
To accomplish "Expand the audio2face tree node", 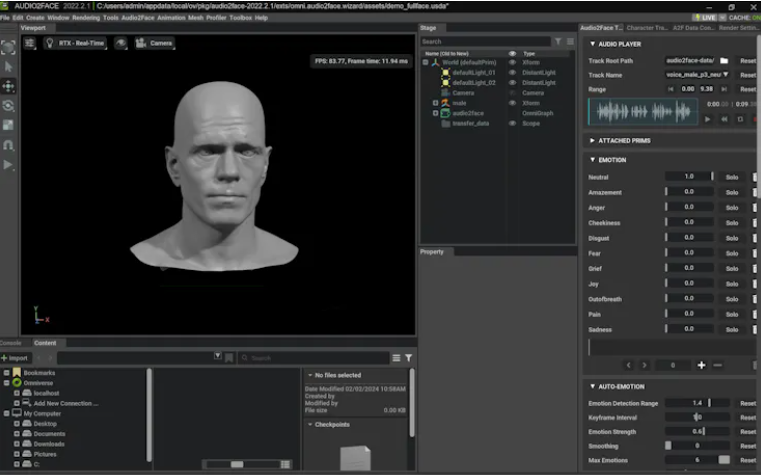I will coord(435,113).
